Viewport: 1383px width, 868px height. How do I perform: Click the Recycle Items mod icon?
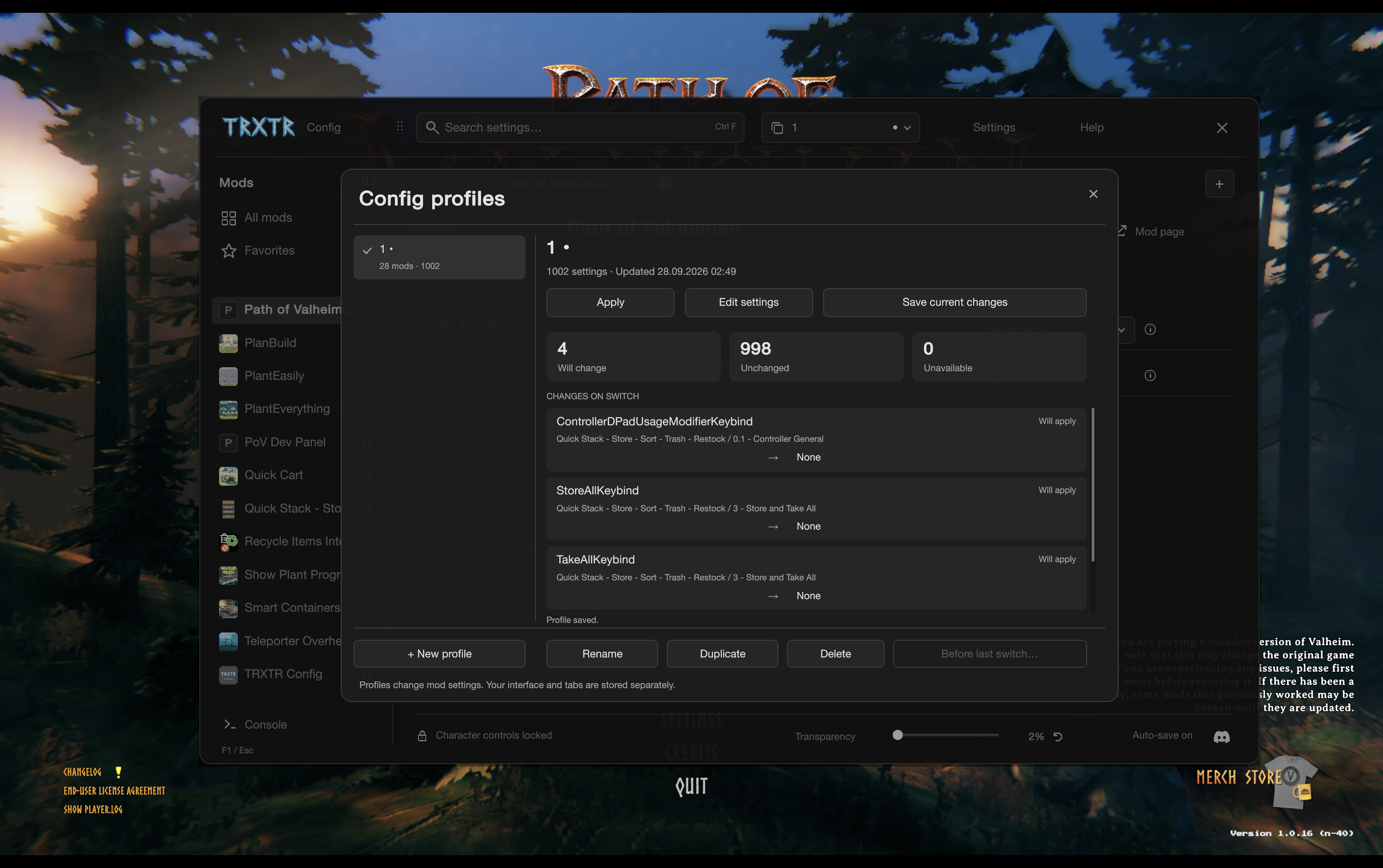(x=229, y=542)
